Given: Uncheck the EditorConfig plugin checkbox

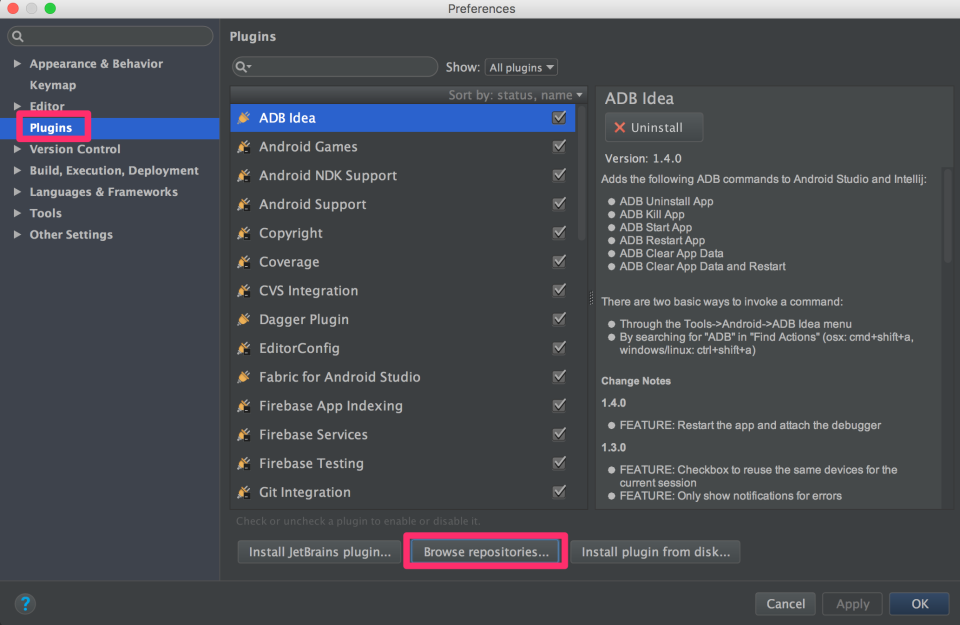Looking at the screenshot, I should point(559,348).
